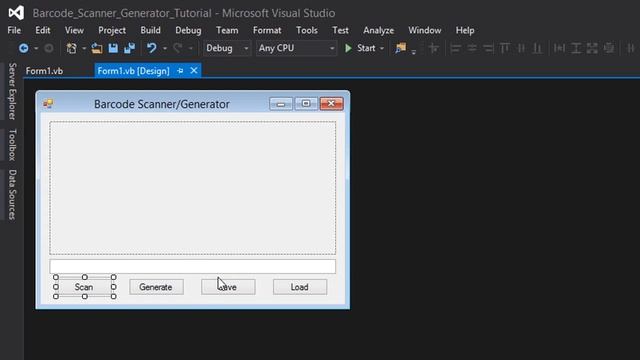The width and height of the screenshot is (640, 360).
Task: Click the Size to Grid icon
Action: click(609, 49)
